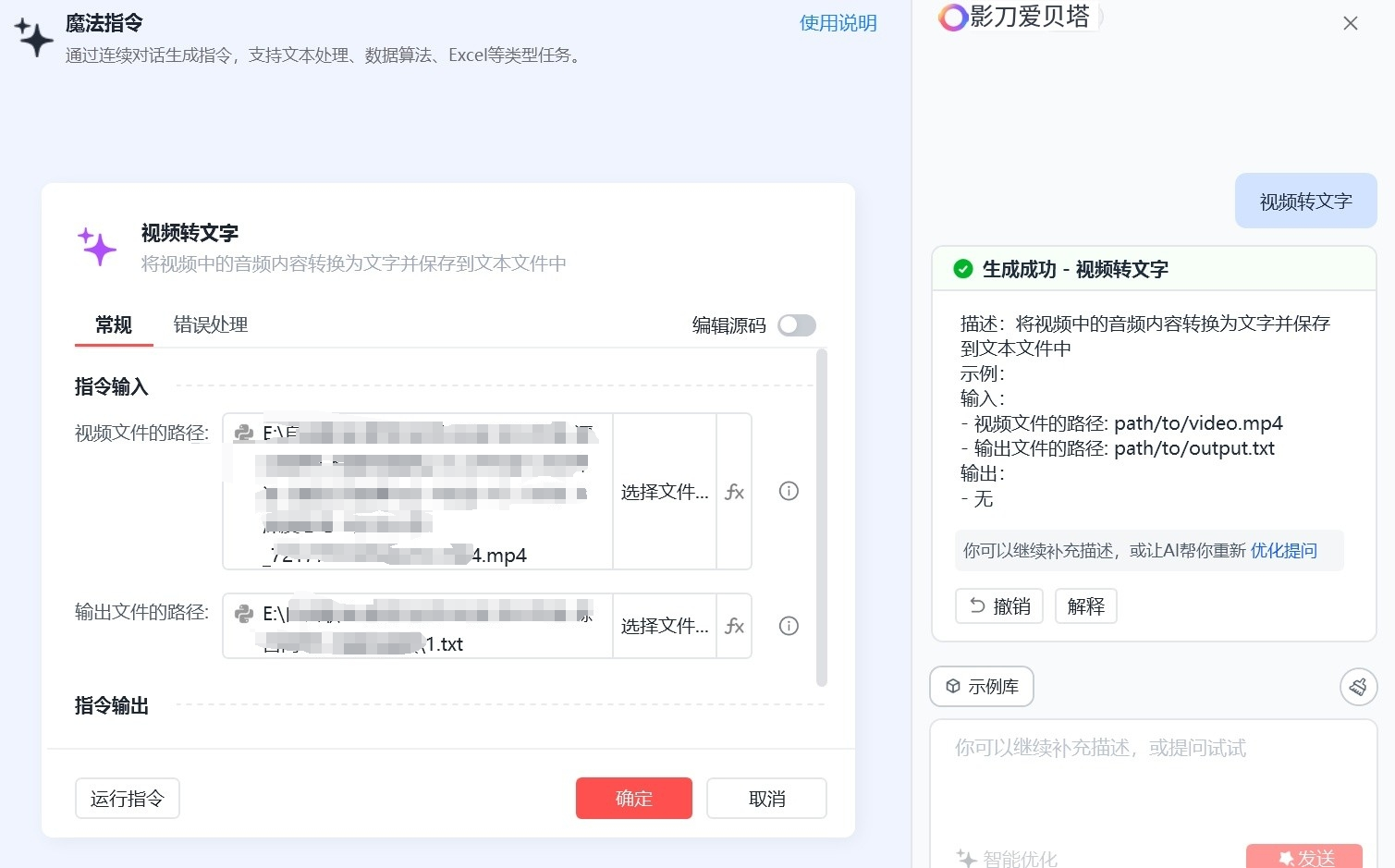The width and height of the screenshot is (1395, 868).
Task: Clear the conversation with the broom icon
Action: 1358,687
